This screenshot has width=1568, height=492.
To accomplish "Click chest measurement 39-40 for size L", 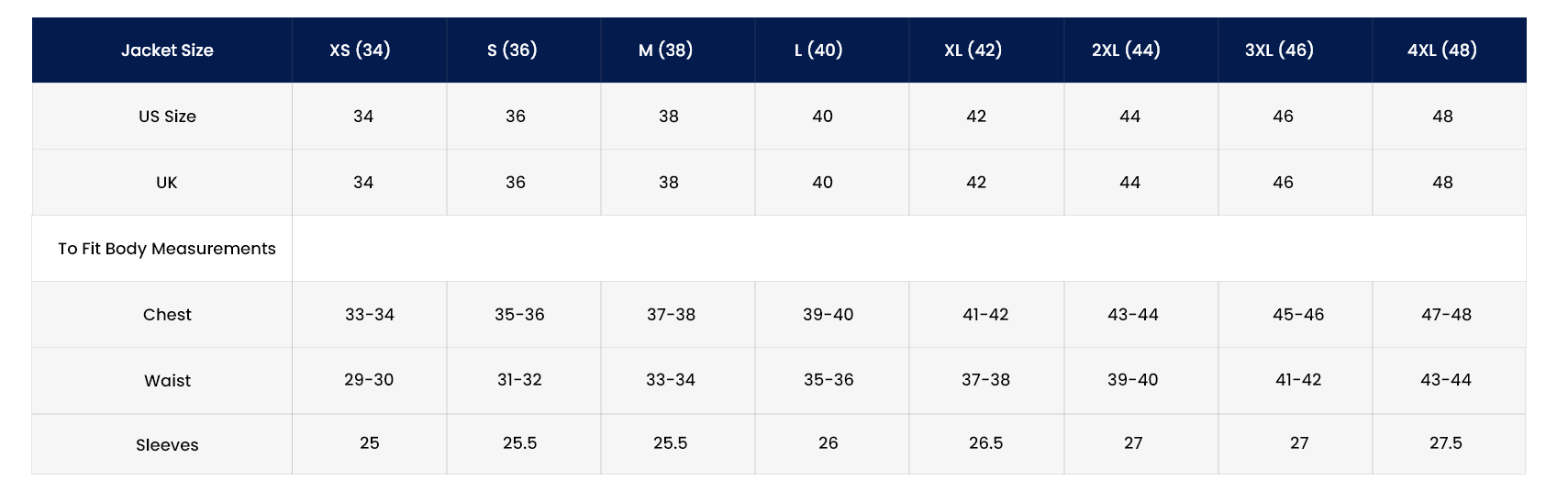I will click(x=828, y=315).
